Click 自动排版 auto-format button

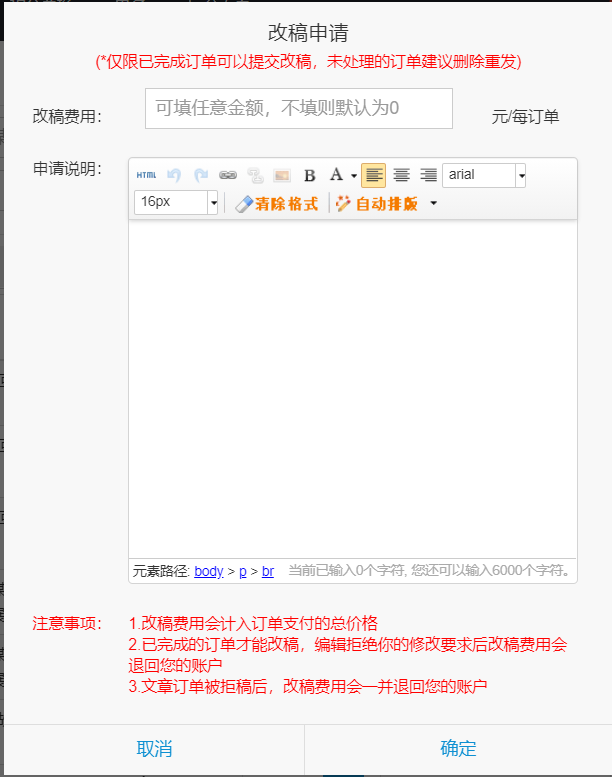tap(377, 204)
